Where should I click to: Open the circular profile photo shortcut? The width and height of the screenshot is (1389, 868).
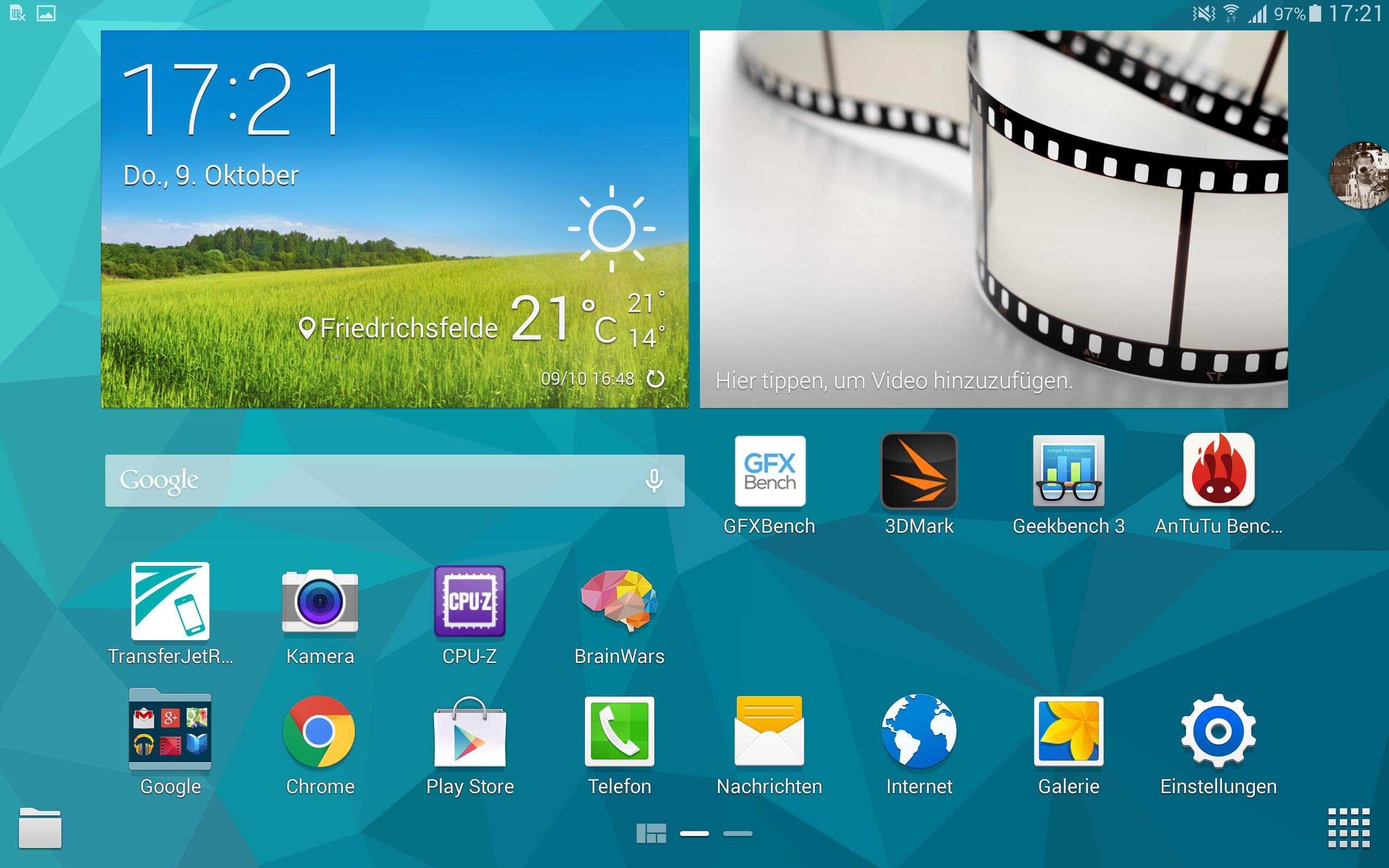pyautogui.click(x=1360, y=175)
